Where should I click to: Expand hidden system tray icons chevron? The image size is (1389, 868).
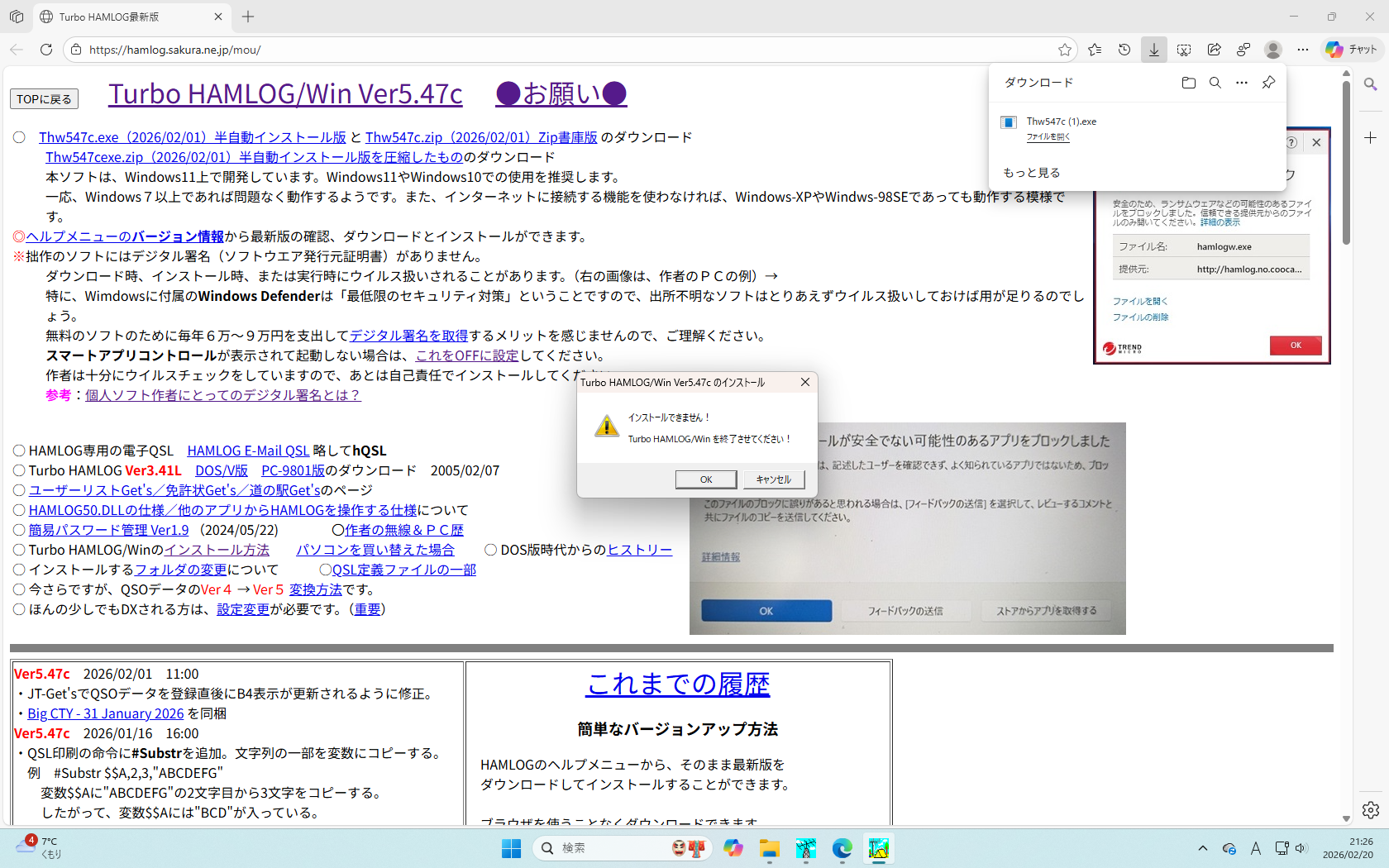pos(1203,848)
